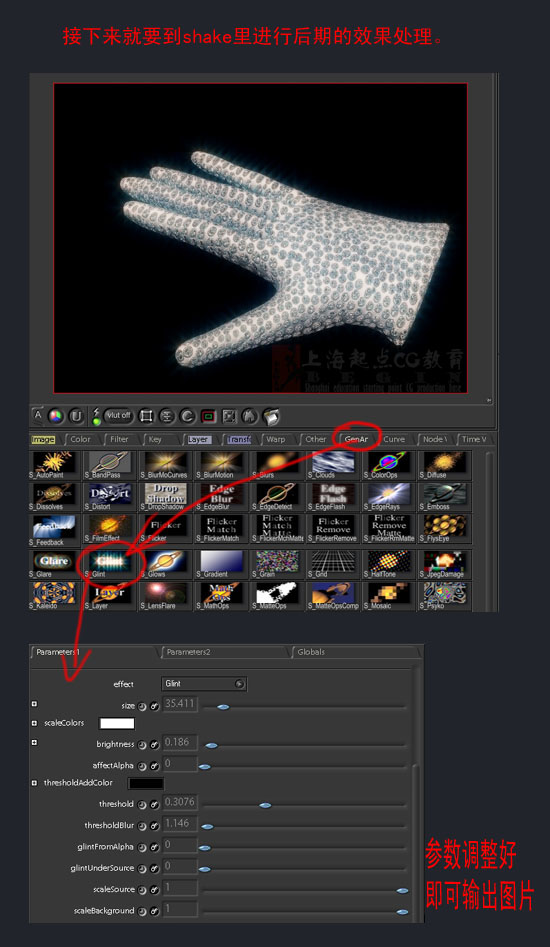550x947 pixels.
Task: Add the S_Mosaic node
Action: [388, 596]
